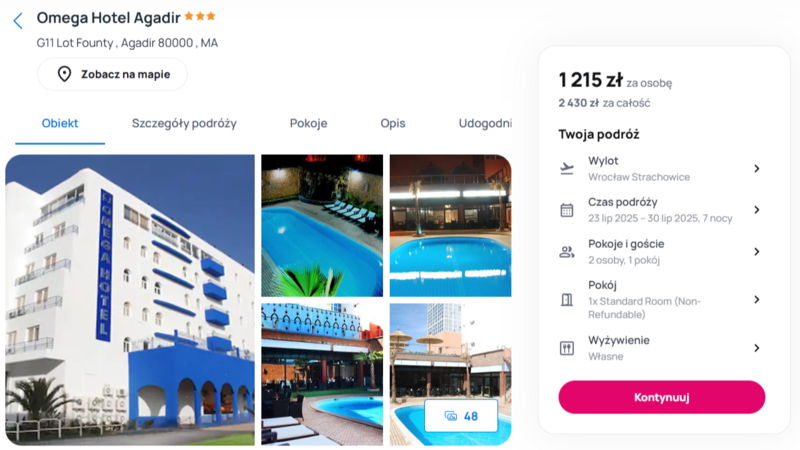This screenshot has height=450, width=800.
Task: Expand the Czas podróży dates chevron
Action: (x=757, y=210)
